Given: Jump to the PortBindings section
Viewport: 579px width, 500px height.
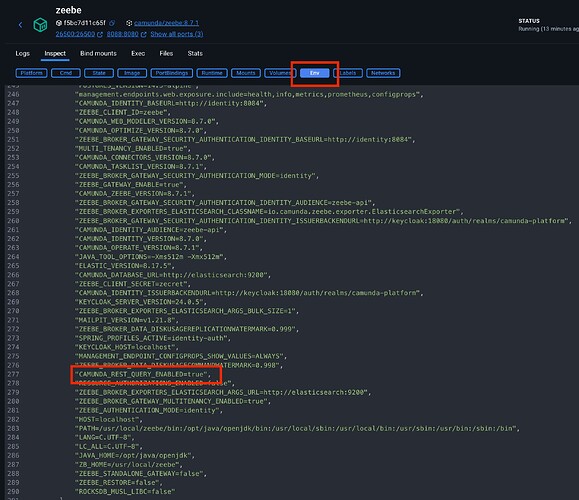Looking at the screenshot, I should coord(172,73).
